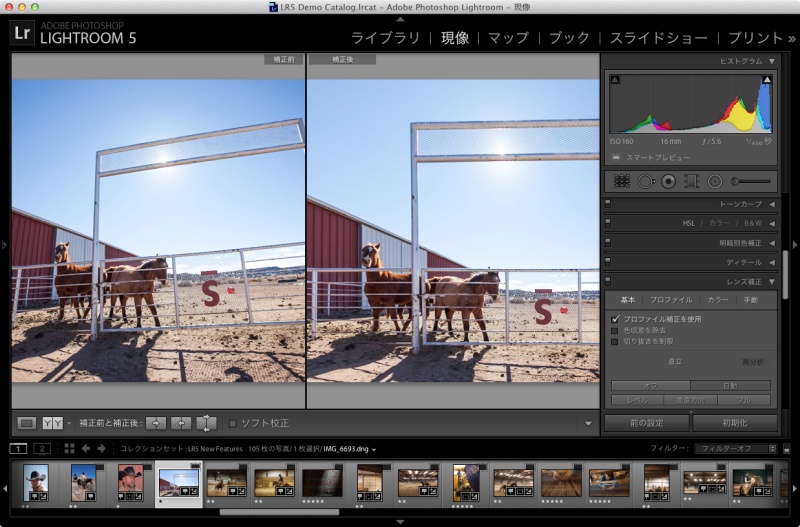
Task: Switch to Loupe view icon in toolbar
Action: pyautogui.click(x=27, y=423)
